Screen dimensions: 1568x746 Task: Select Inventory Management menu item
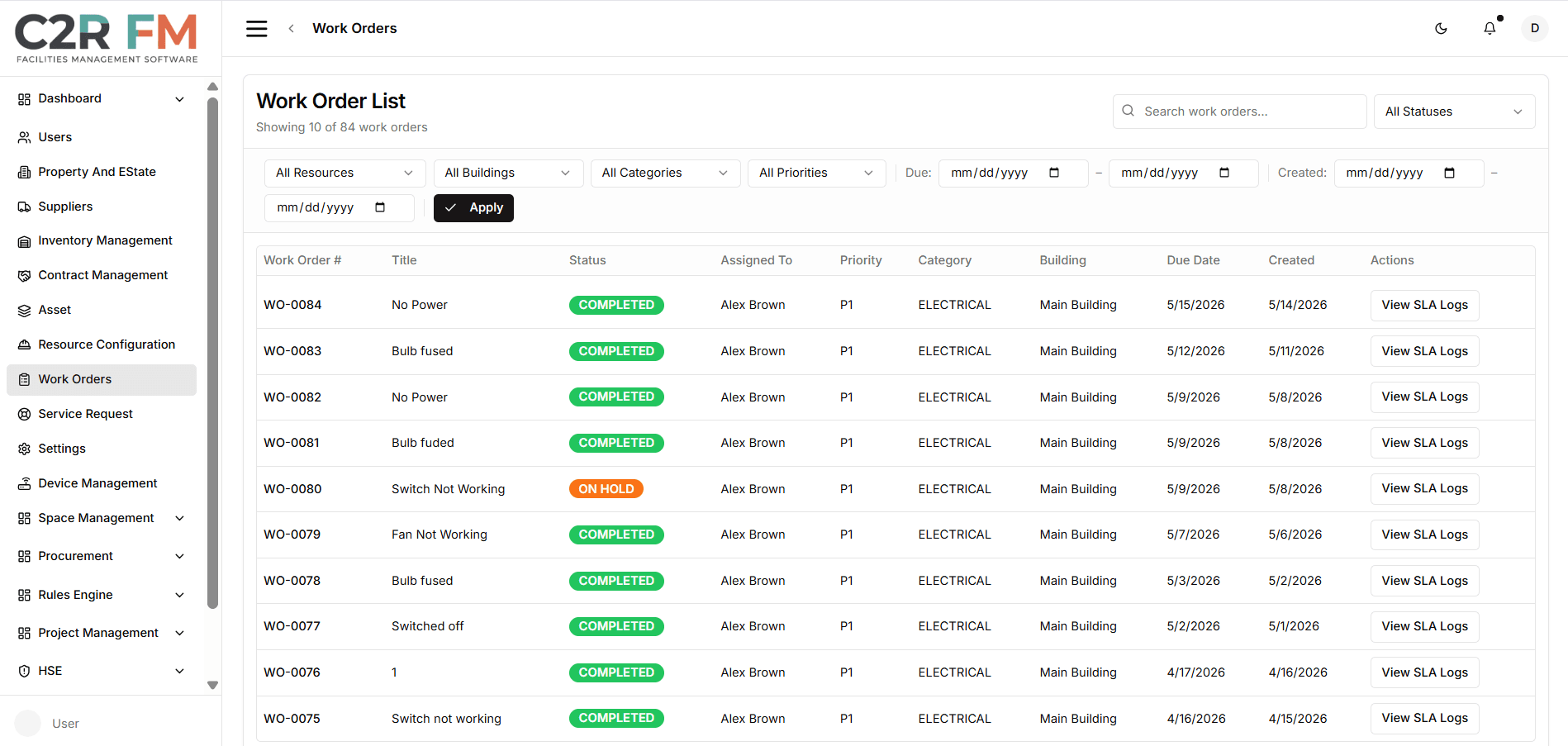click(102, 240)
